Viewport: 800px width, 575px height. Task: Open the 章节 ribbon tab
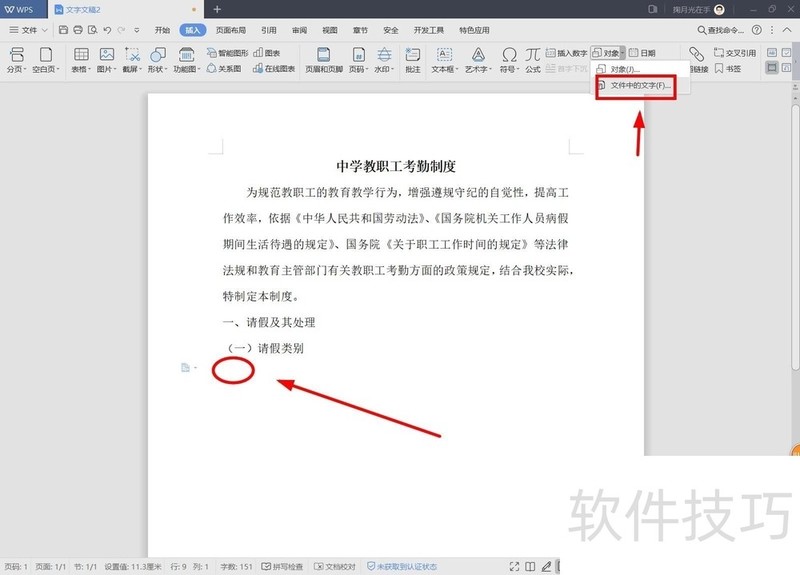pos(360,30)
